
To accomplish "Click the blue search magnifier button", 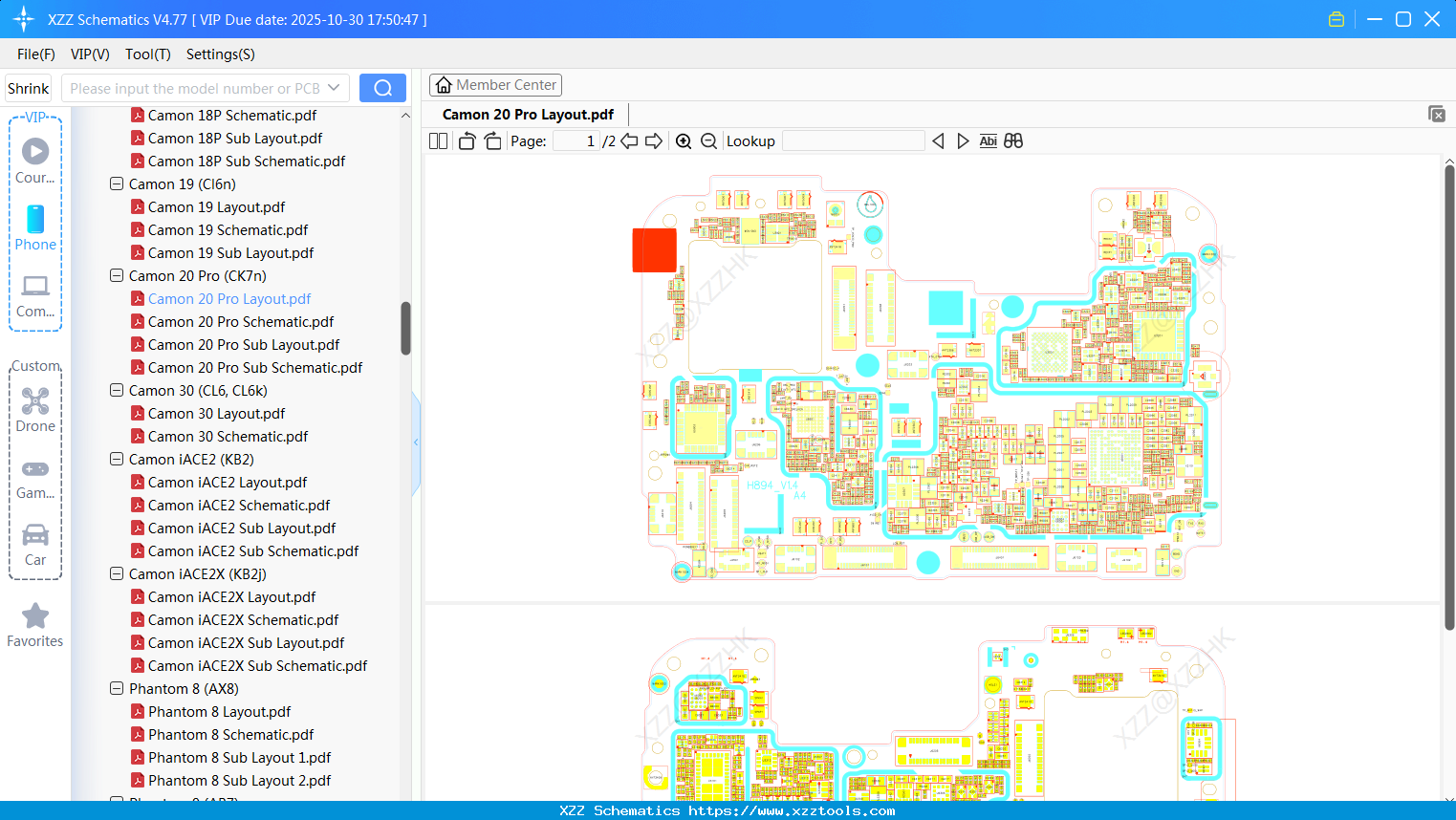I will [x=382, y=88].
